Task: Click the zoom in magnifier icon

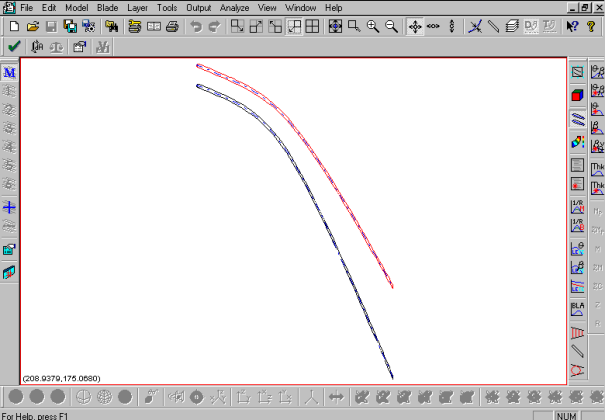Action: (x=373, y=26)
